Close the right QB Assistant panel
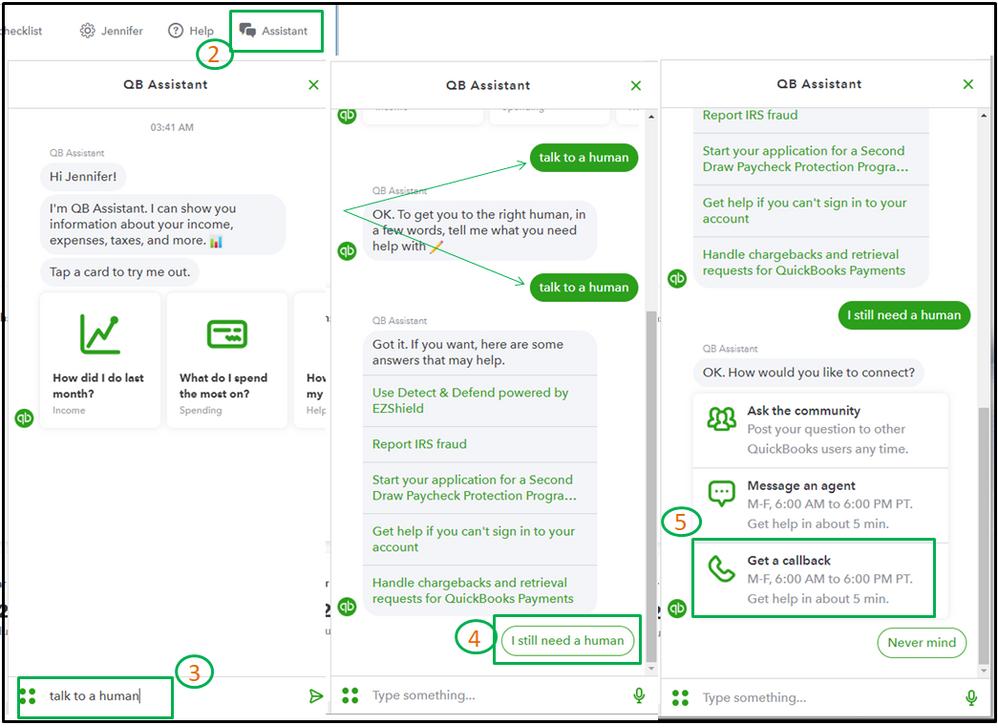The width and height of the screenshot is (998, 728). 968,84
